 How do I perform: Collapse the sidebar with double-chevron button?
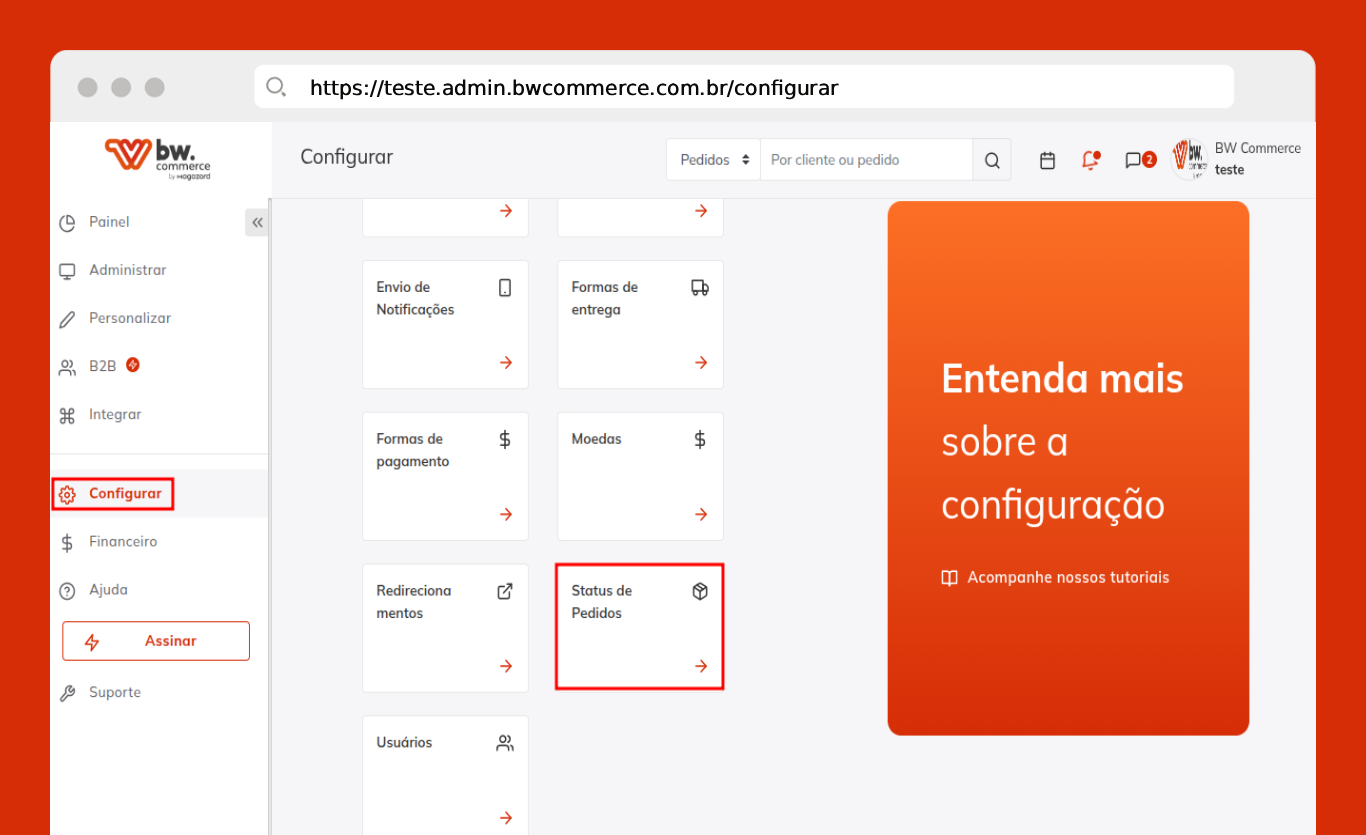257,222
